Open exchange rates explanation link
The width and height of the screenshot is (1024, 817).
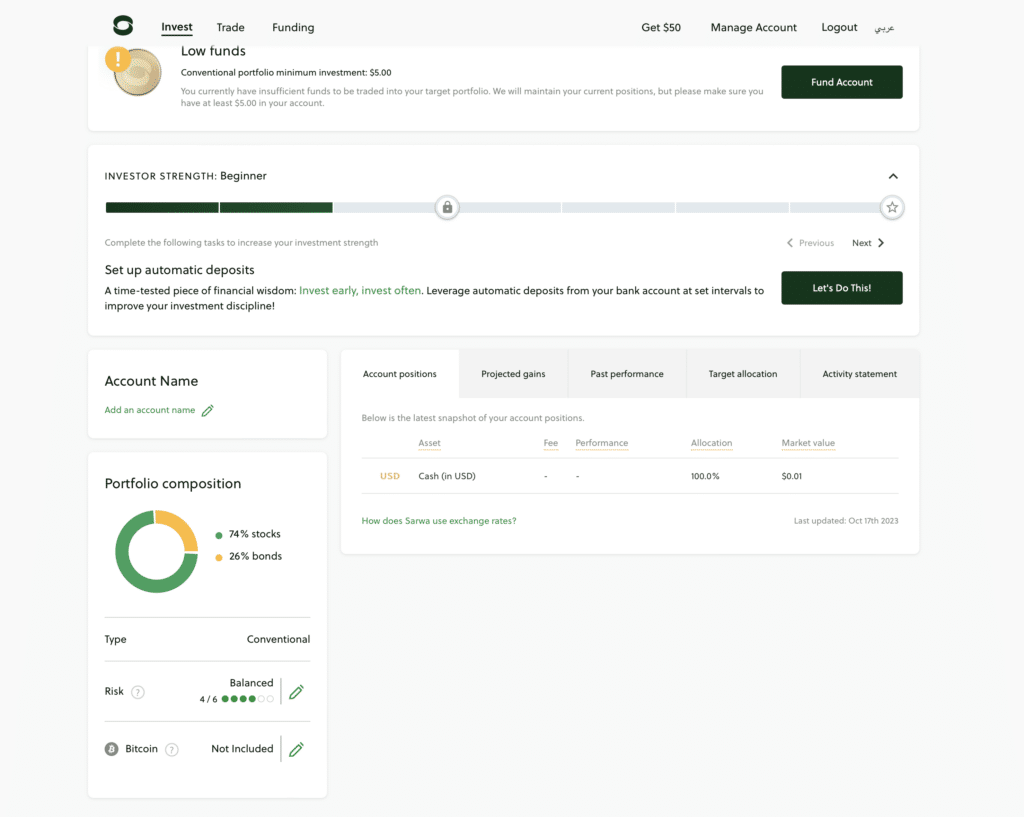439,521
